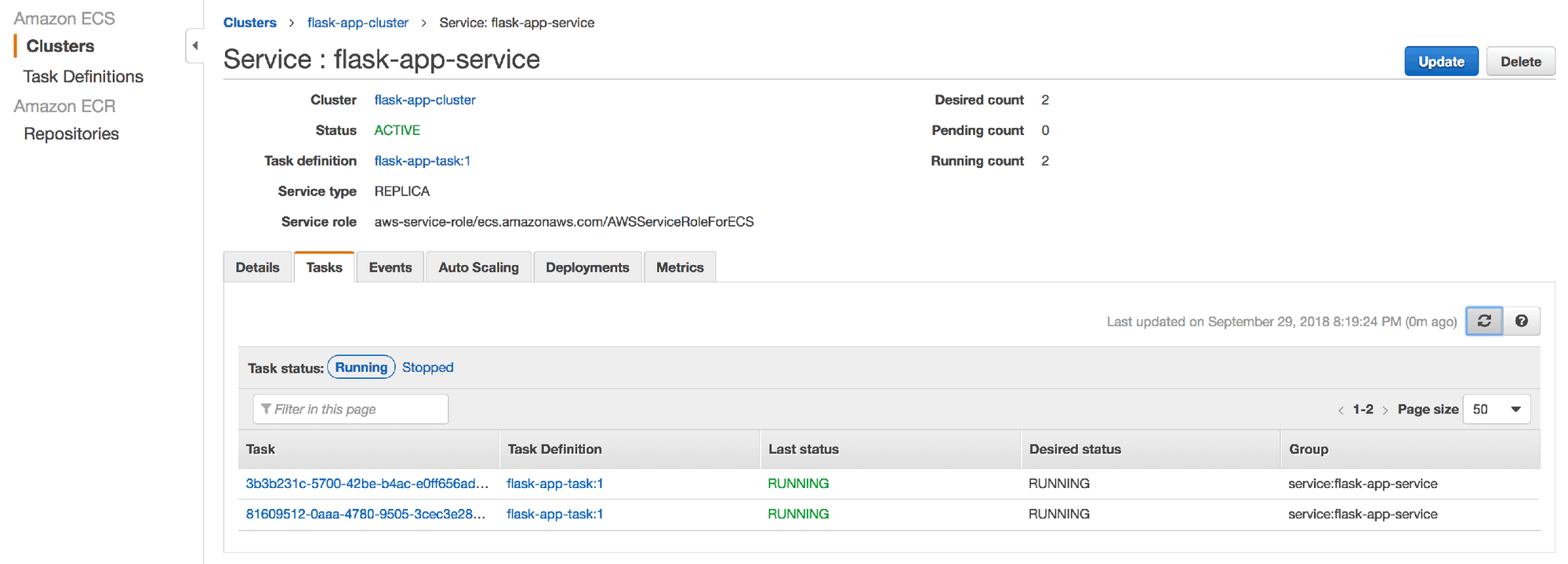The height and width of the screenshot is (564, 1568).
Task: Open Clusters breadcrumb link
Action: click(x=250, y=23)
